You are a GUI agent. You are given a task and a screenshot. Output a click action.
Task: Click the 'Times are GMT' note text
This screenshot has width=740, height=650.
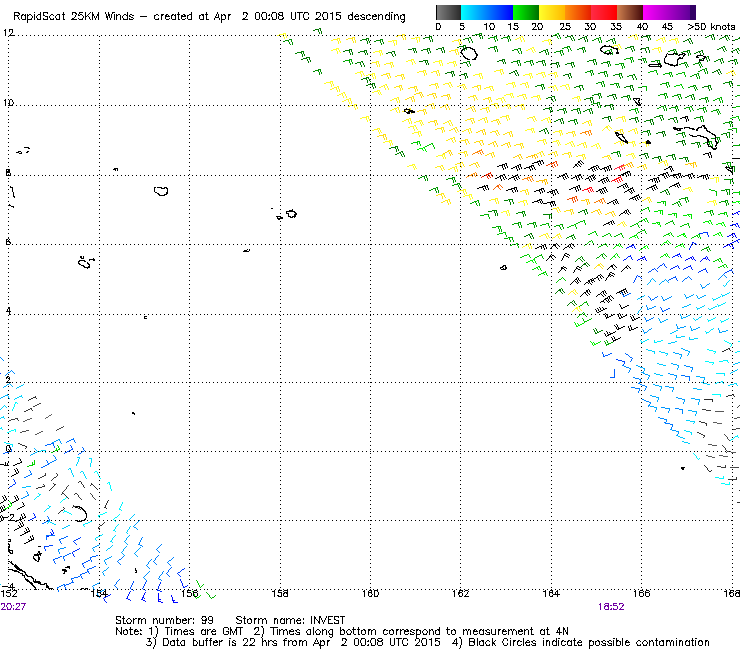coord(203,631)
